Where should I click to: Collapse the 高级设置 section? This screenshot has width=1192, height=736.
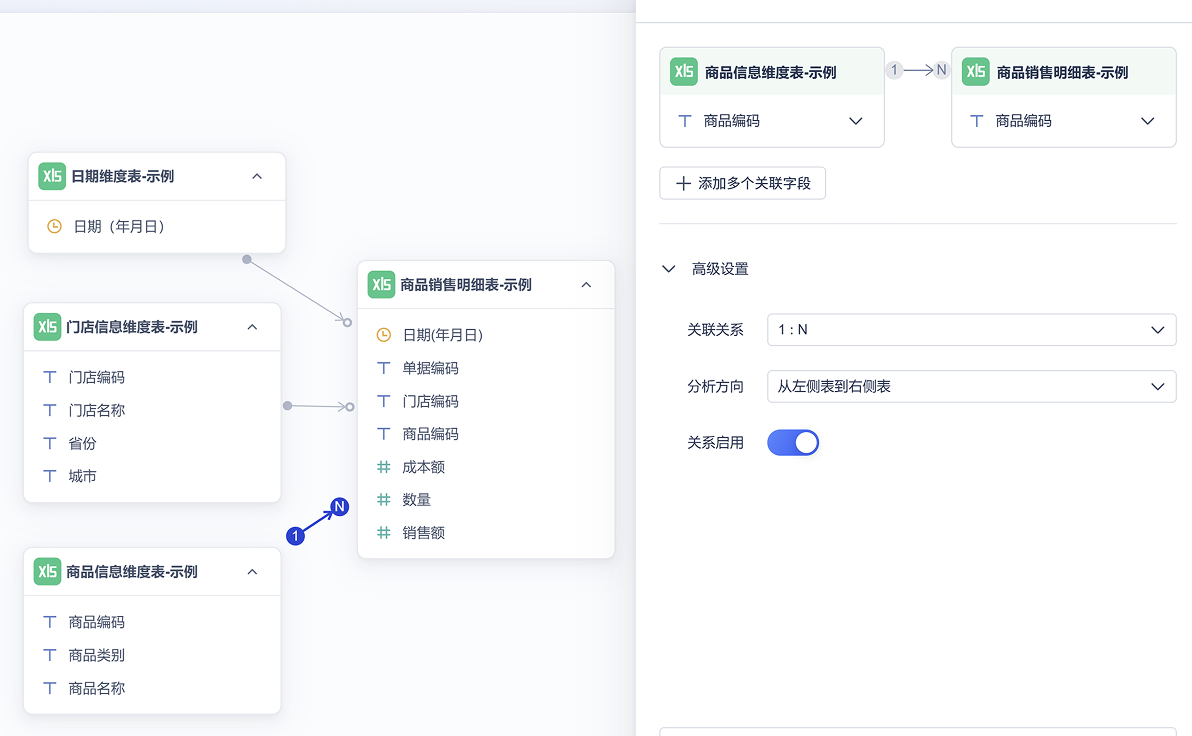tap(668, 268)
